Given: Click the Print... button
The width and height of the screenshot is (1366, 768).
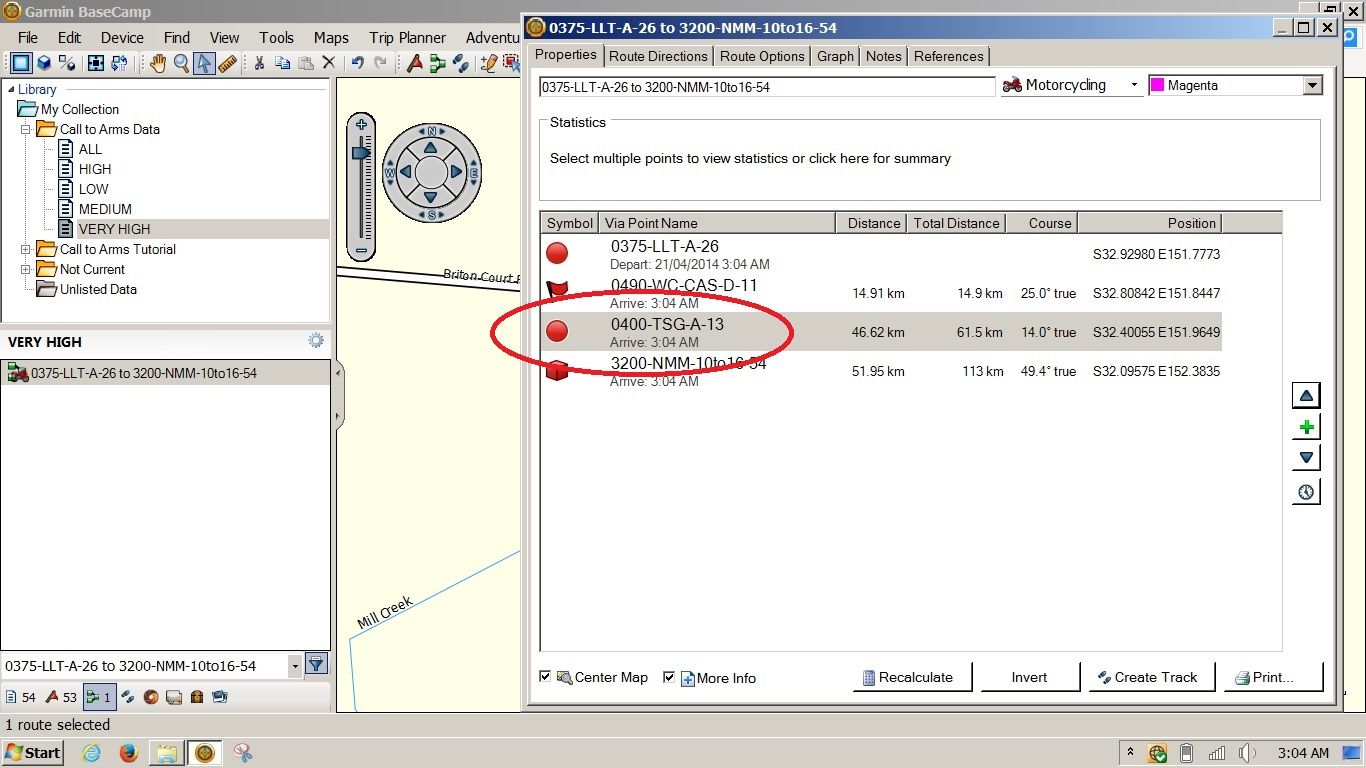Looking at the screenshot, I should click(1272, 677).
